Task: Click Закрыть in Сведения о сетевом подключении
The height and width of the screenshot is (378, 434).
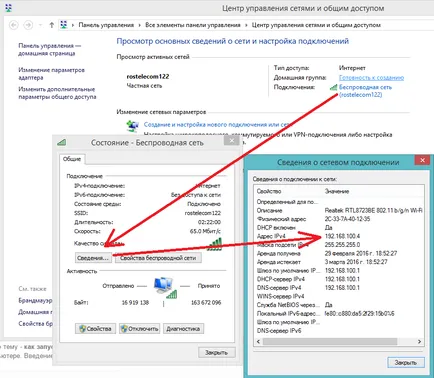Action: coord(406,362)
